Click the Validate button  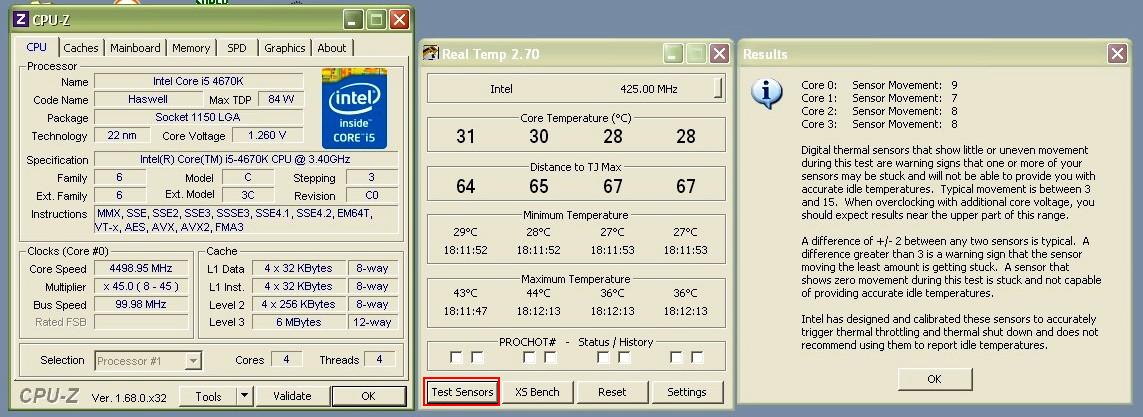(x=292, y=397)
